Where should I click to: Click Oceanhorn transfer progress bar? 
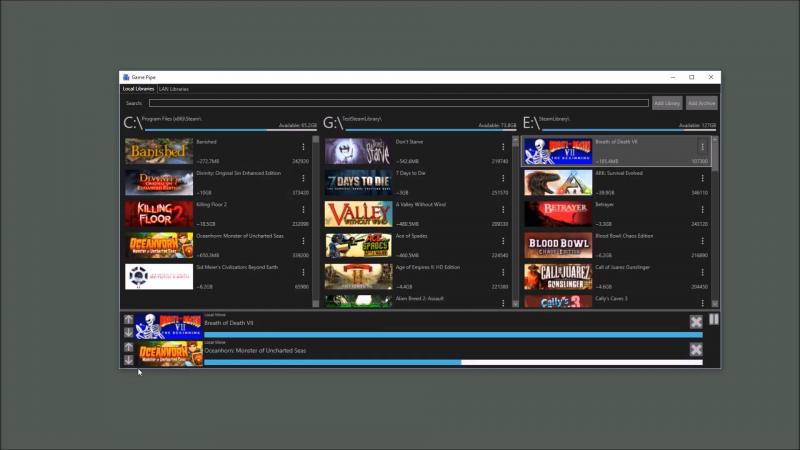pos(453,362)
